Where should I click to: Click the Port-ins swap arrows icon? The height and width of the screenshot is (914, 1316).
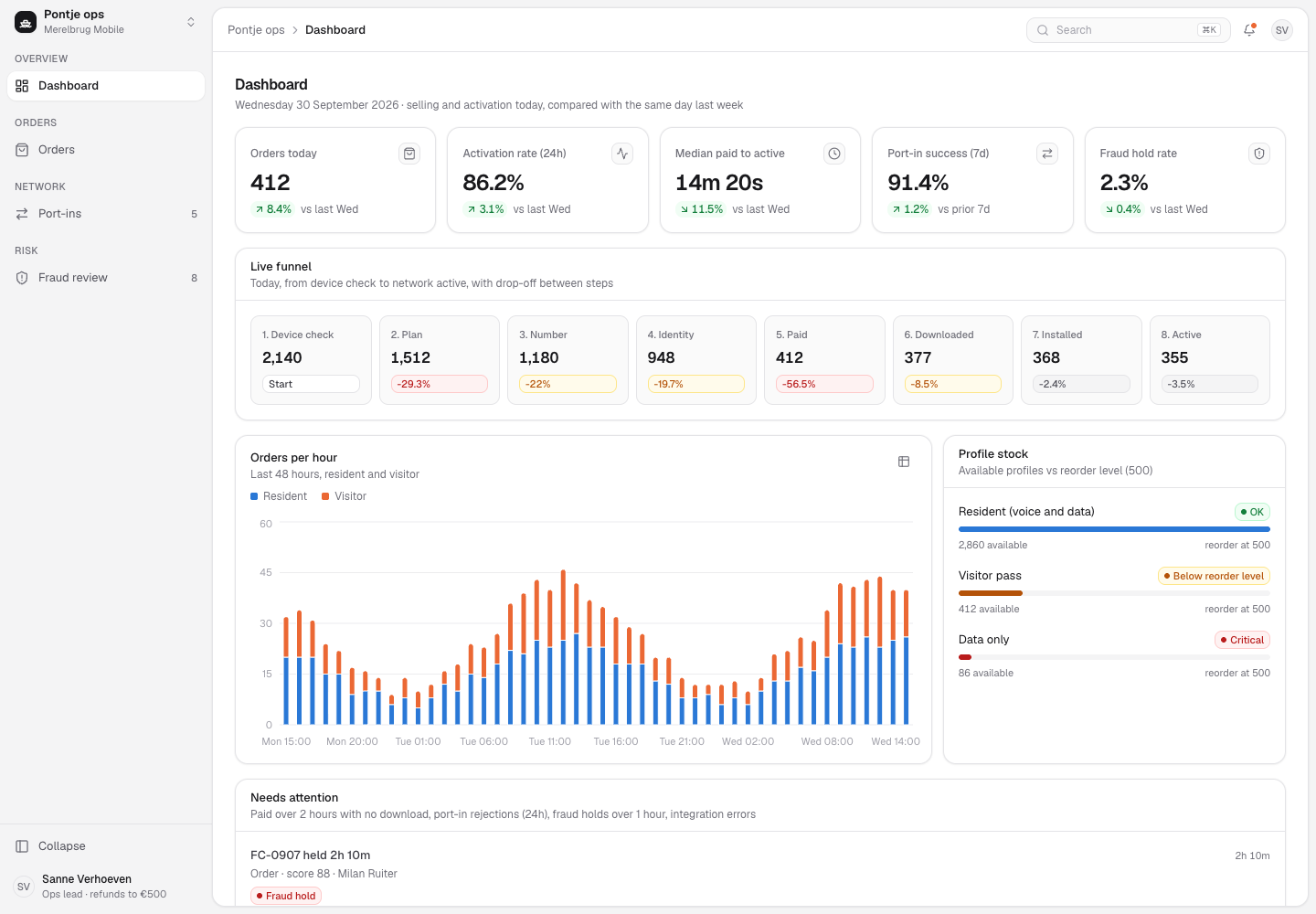click(x=22, y=214)
